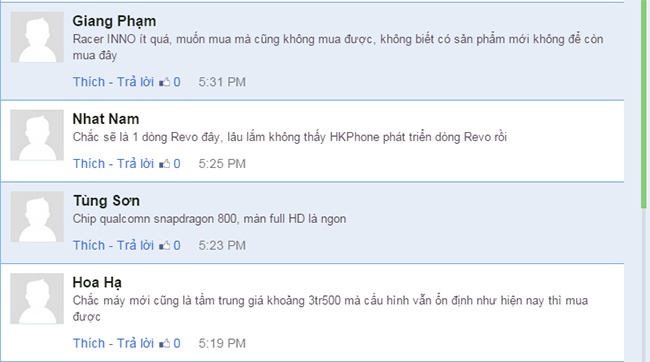Click thumbs-up icon on Nhat Nam's comment

pos(165,164)
